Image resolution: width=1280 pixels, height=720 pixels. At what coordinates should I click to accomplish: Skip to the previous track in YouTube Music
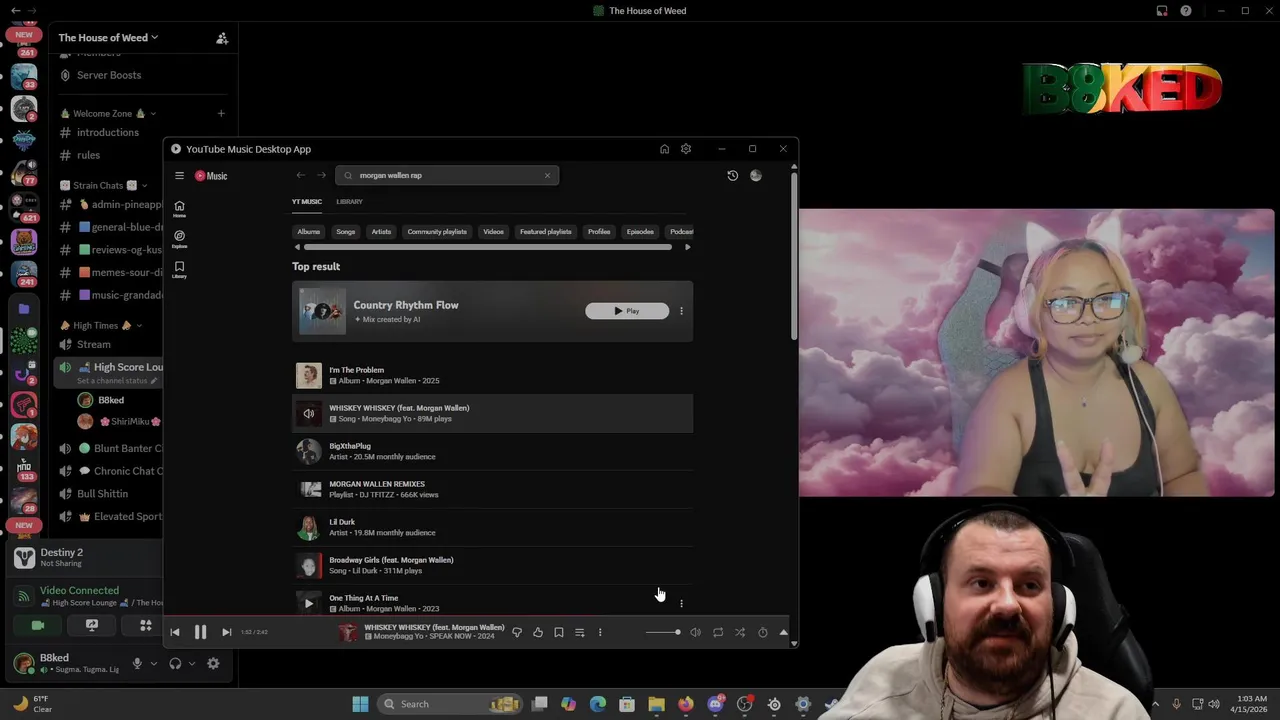pyautogui.click(x=175, y=632)
